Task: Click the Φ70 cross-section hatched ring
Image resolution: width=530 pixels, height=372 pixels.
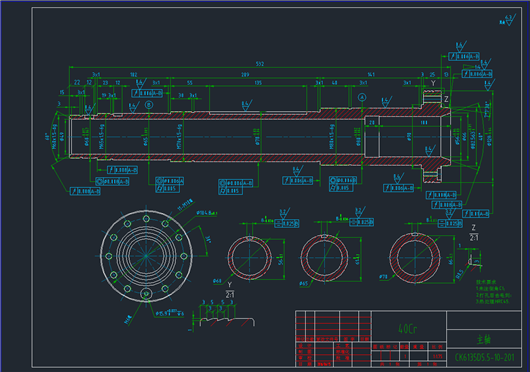Action: click(415, 257)
